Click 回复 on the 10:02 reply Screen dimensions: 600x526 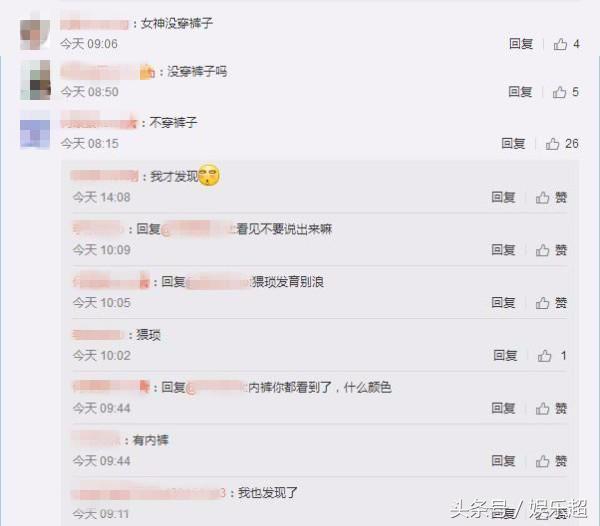(505, 356)
